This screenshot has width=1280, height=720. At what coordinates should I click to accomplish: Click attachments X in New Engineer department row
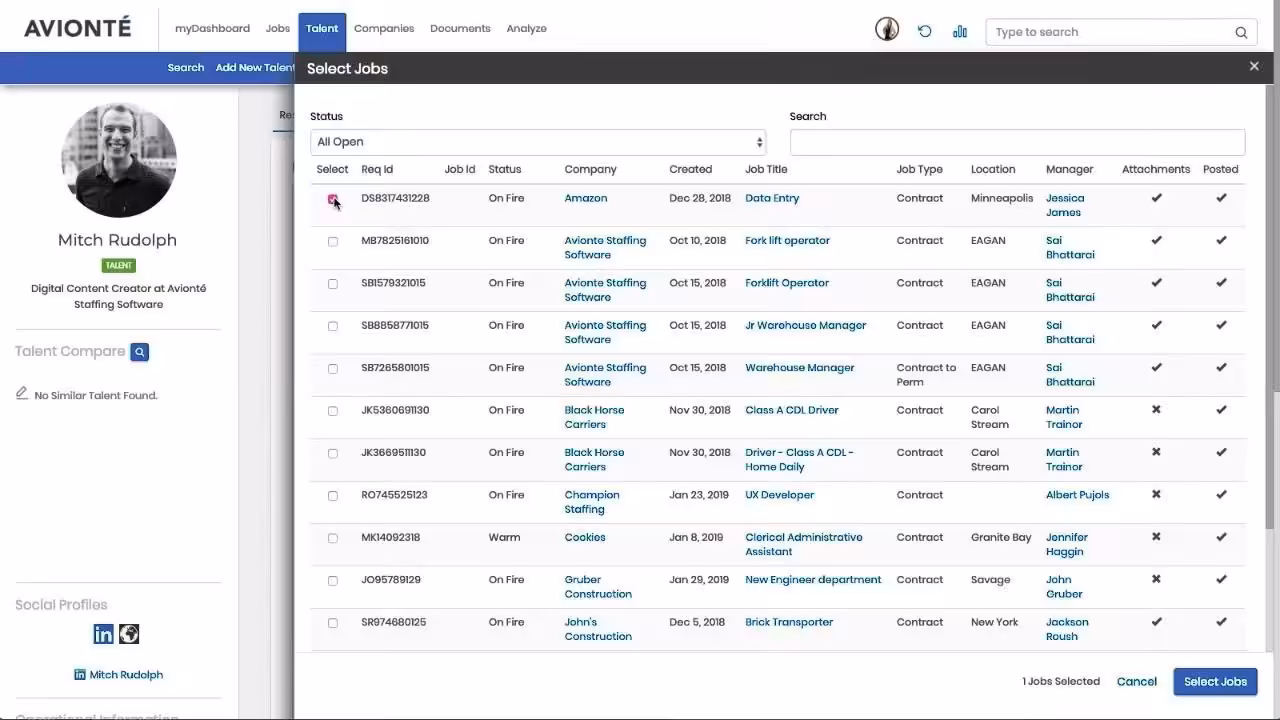click(1156, 580)
